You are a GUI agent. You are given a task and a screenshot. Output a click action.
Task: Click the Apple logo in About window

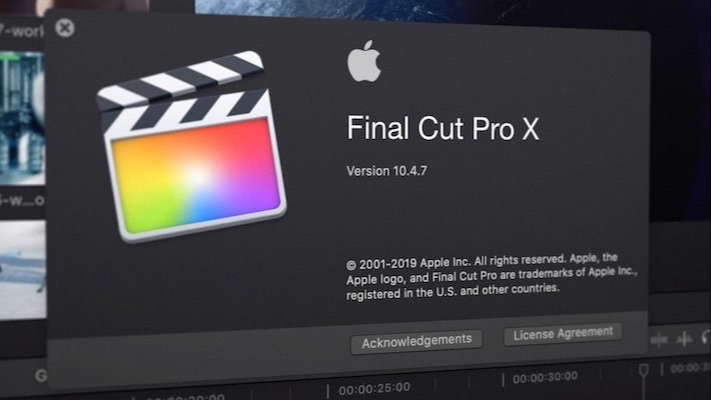(x=364, y=61)
